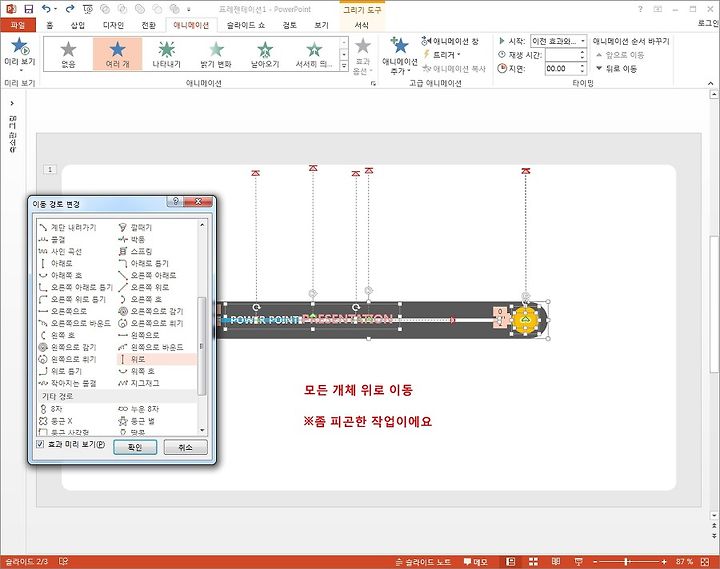Choose the 둥근 별 motion path
Screen dimensions: 720x569
tap(136, 421)
